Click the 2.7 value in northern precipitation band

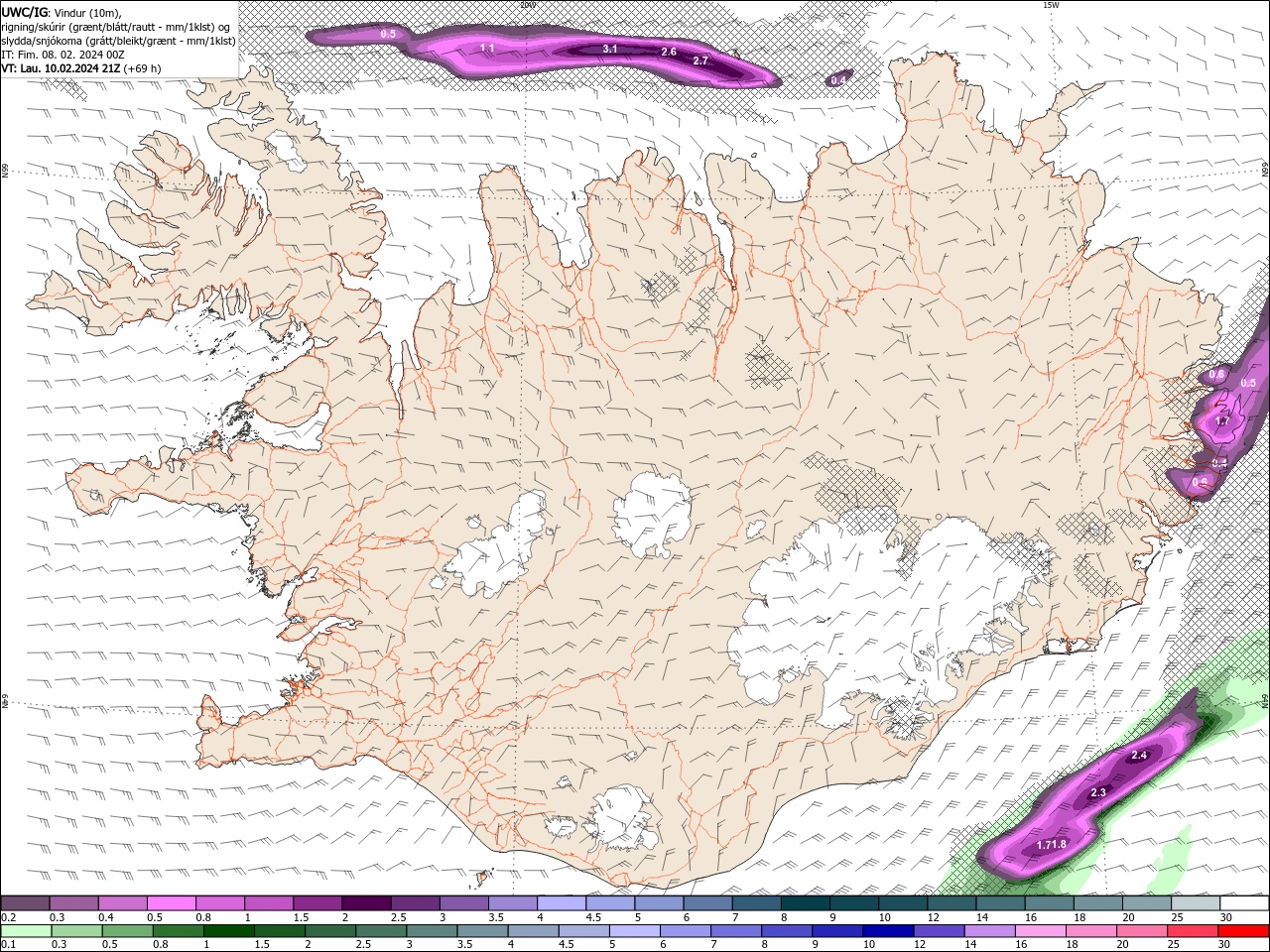point(700,60)
